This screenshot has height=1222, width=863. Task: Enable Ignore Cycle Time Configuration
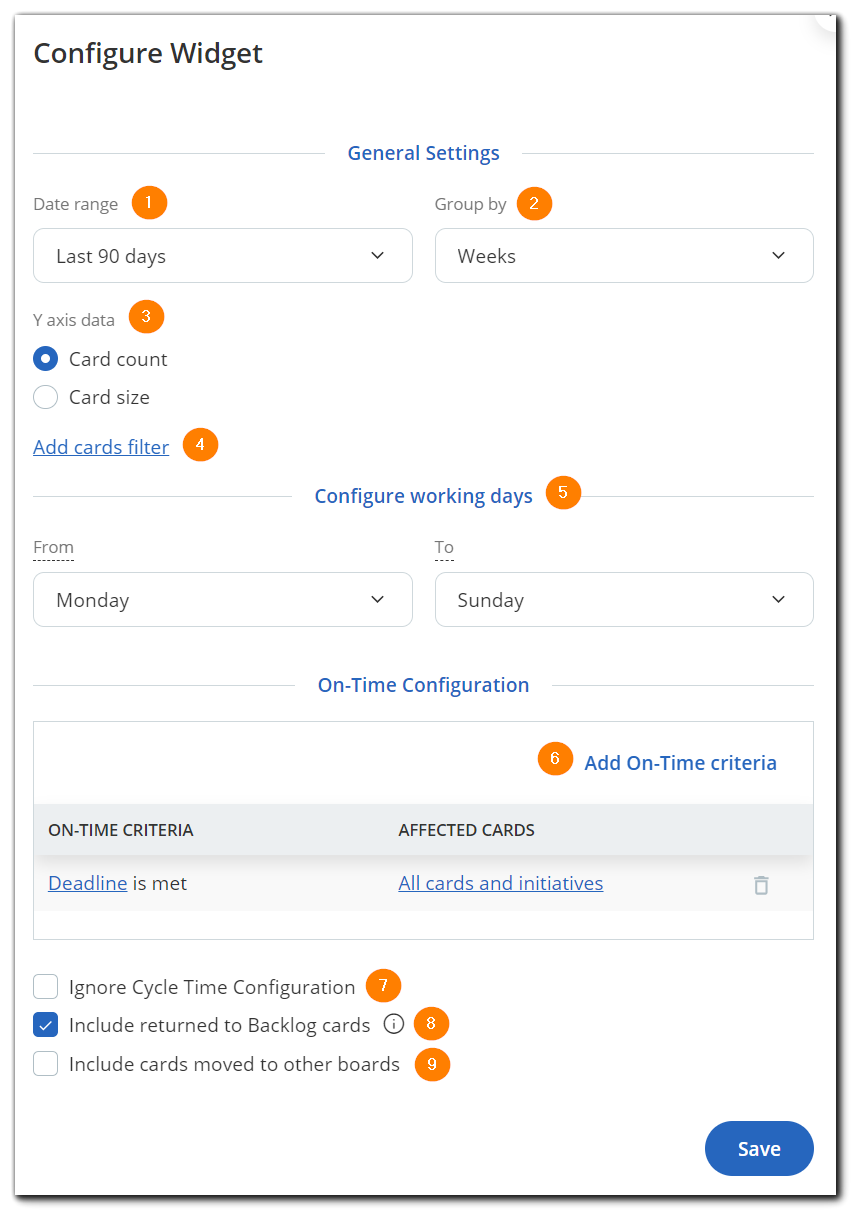point(45,986)
